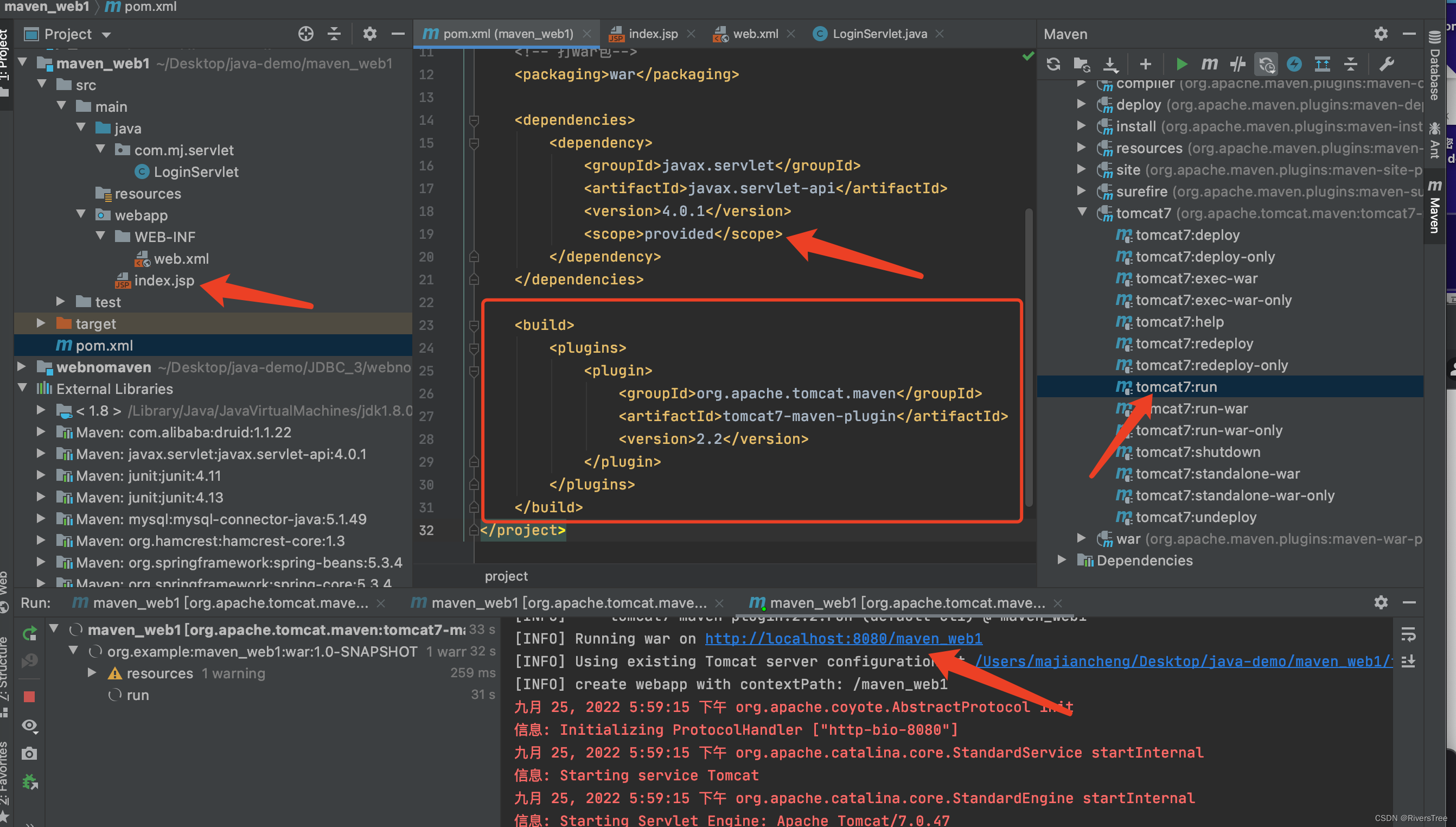Click the green Run Maven Build icon
The height and width of the screenshot is (827, 1456).
tap(1182, 63)
